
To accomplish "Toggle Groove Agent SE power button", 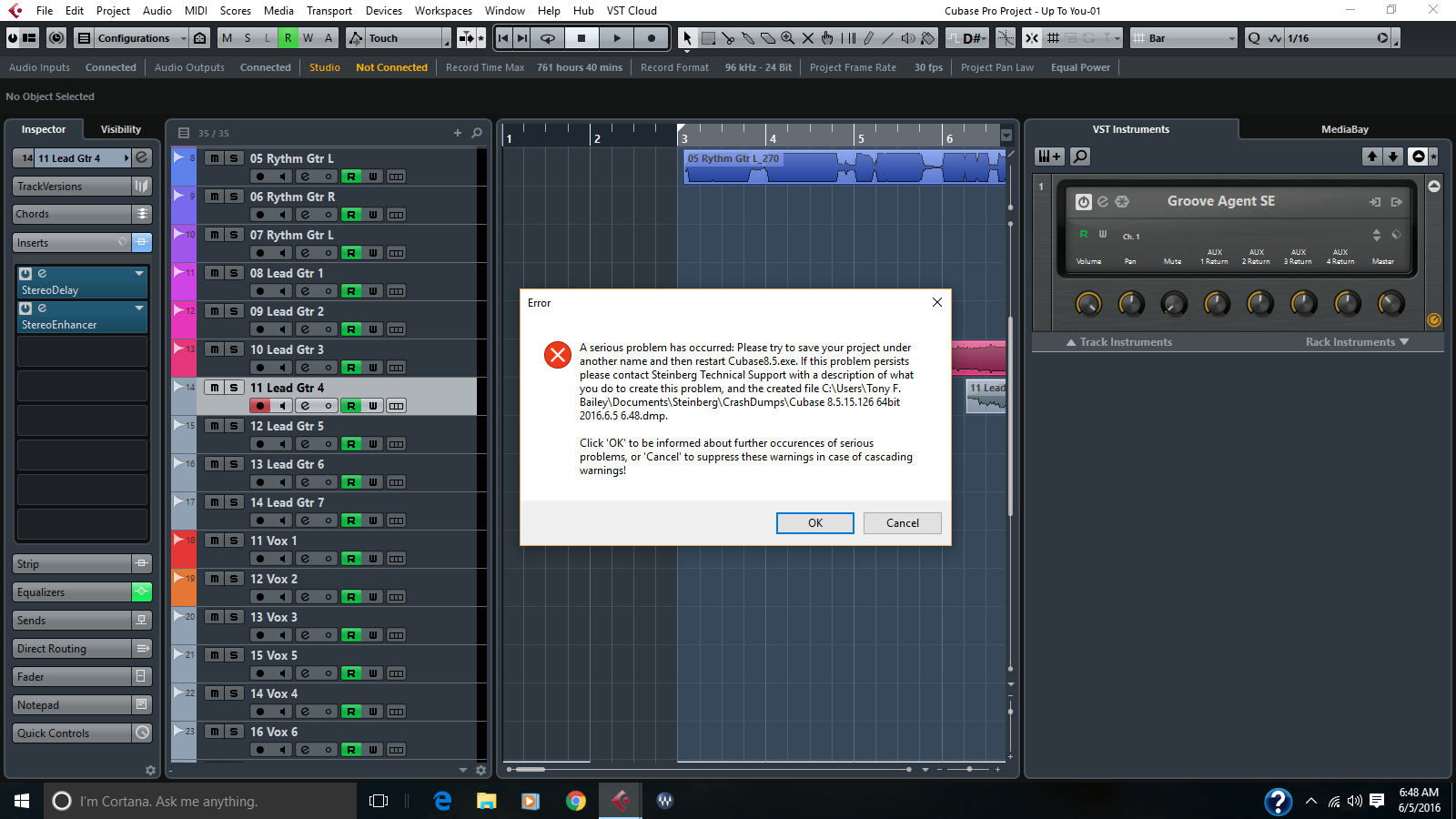I will [1083, 202].
